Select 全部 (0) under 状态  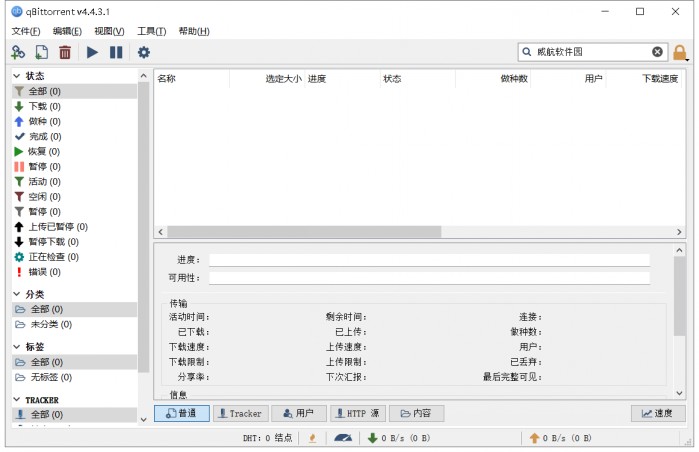click(x=74, y=91)
